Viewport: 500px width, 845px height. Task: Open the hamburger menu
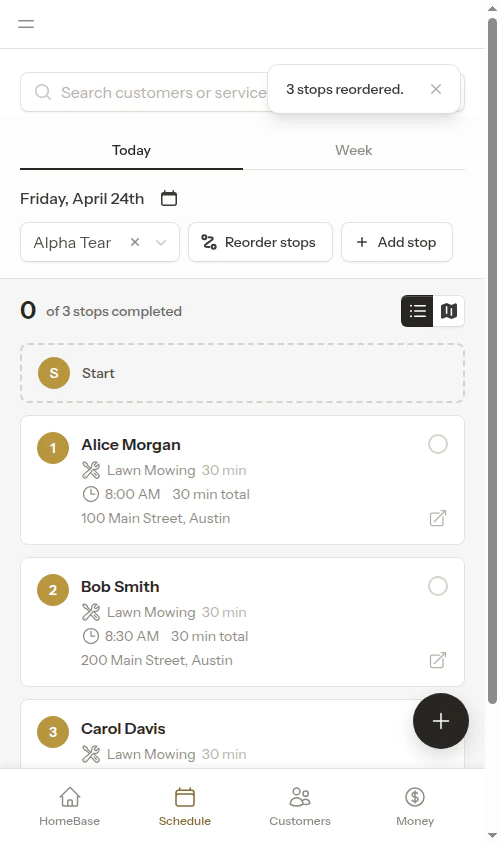26,24
